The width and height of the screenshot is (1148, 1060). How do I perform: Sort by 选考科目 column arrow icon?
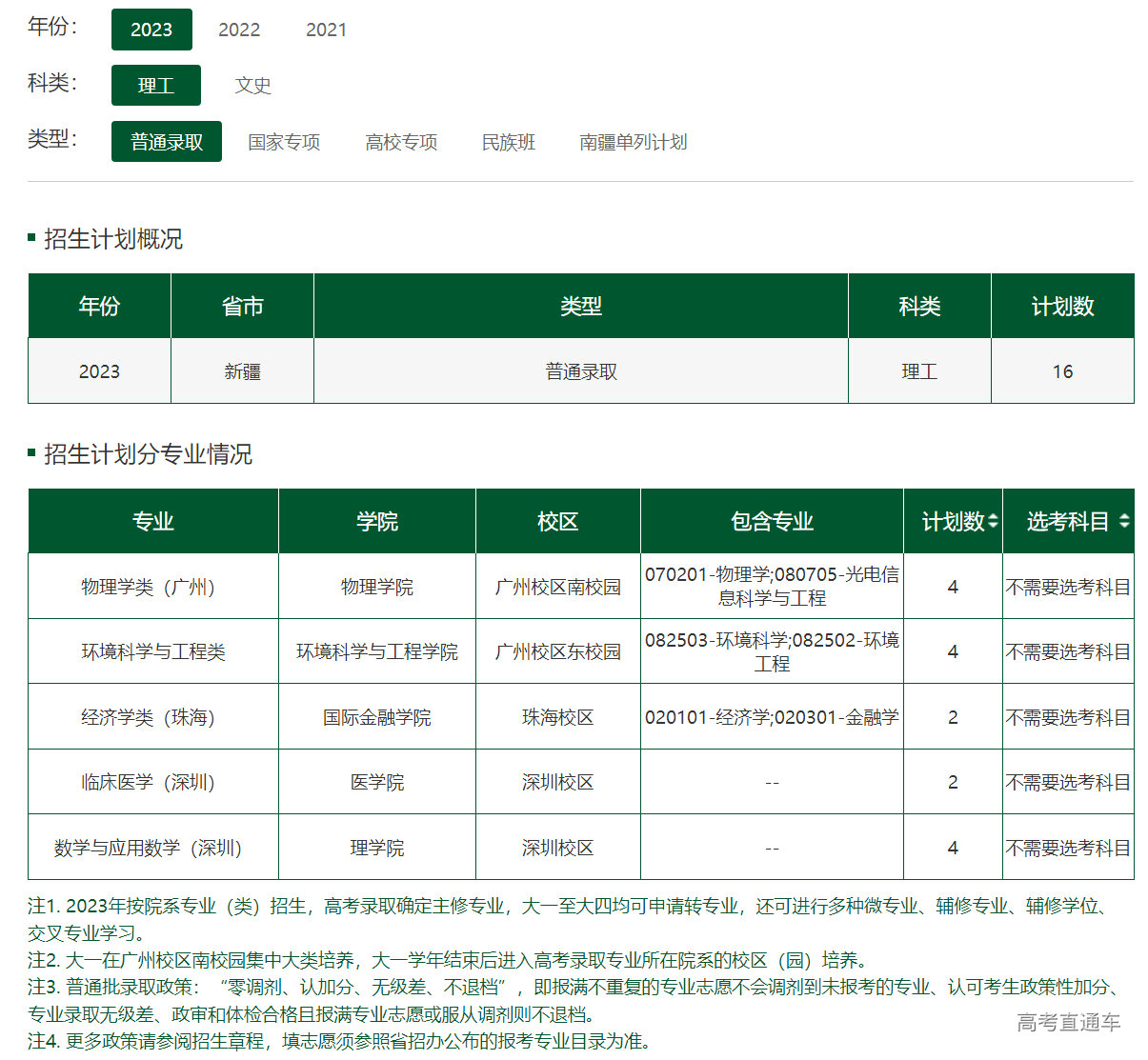[x=1124, y=521]
